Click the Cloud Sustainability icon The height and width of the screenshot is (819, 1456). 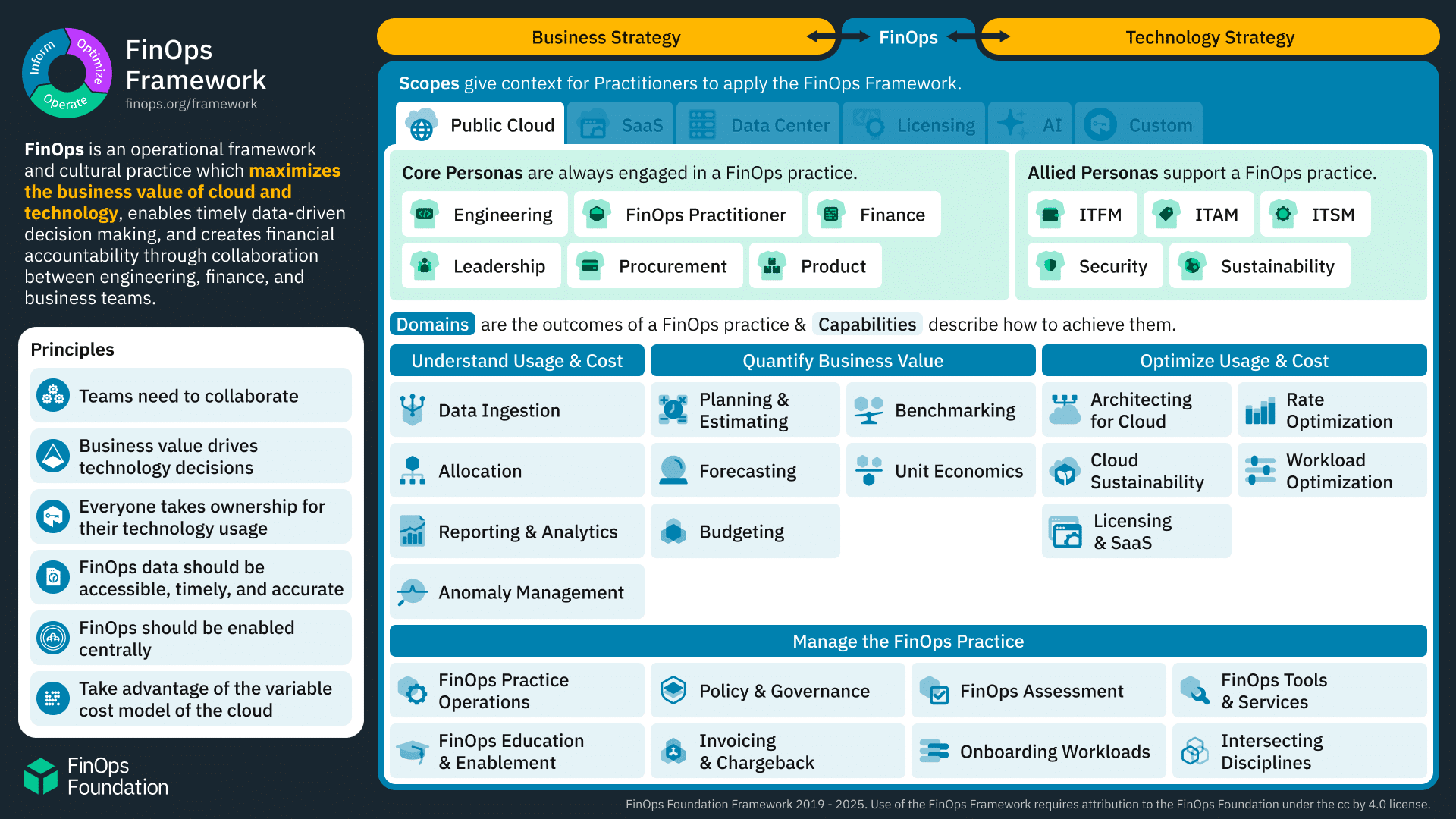coord(1064,471)
